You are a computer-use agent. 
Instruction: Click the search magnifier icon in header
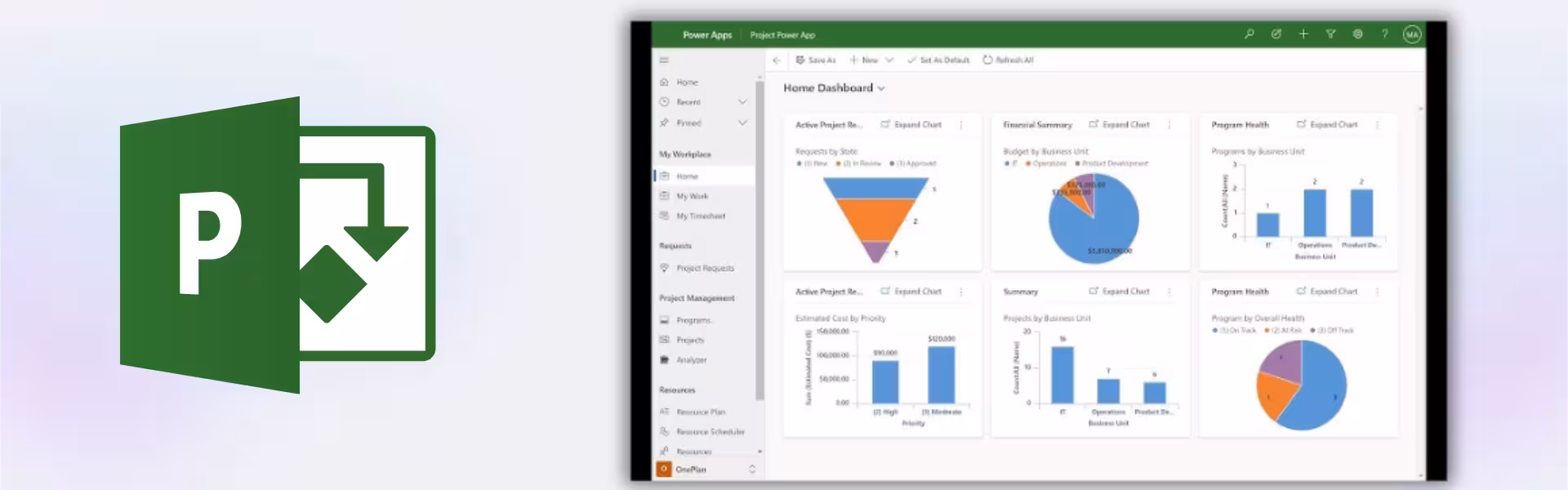point(1249,34)
